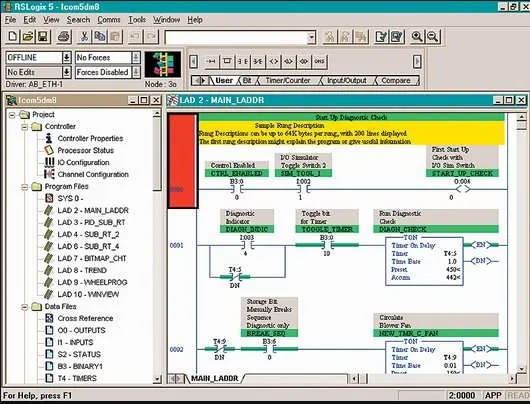
Task: Open the Forces Disabled dropdown
Action: (x=136, y=72)
